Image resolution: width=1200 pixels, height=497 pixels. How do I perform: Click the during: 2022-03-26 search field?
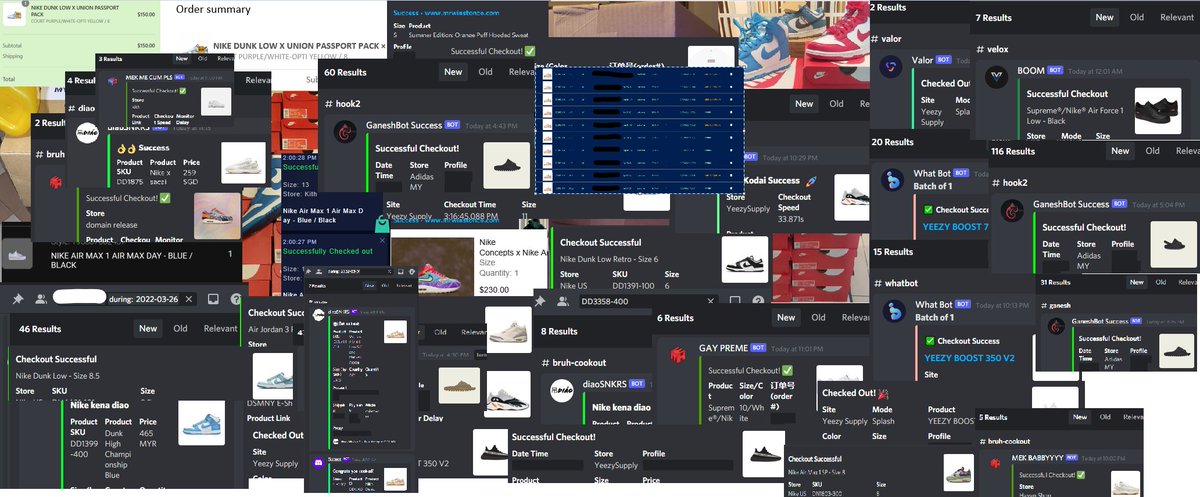pyautogui.click(x=126, y=298)
